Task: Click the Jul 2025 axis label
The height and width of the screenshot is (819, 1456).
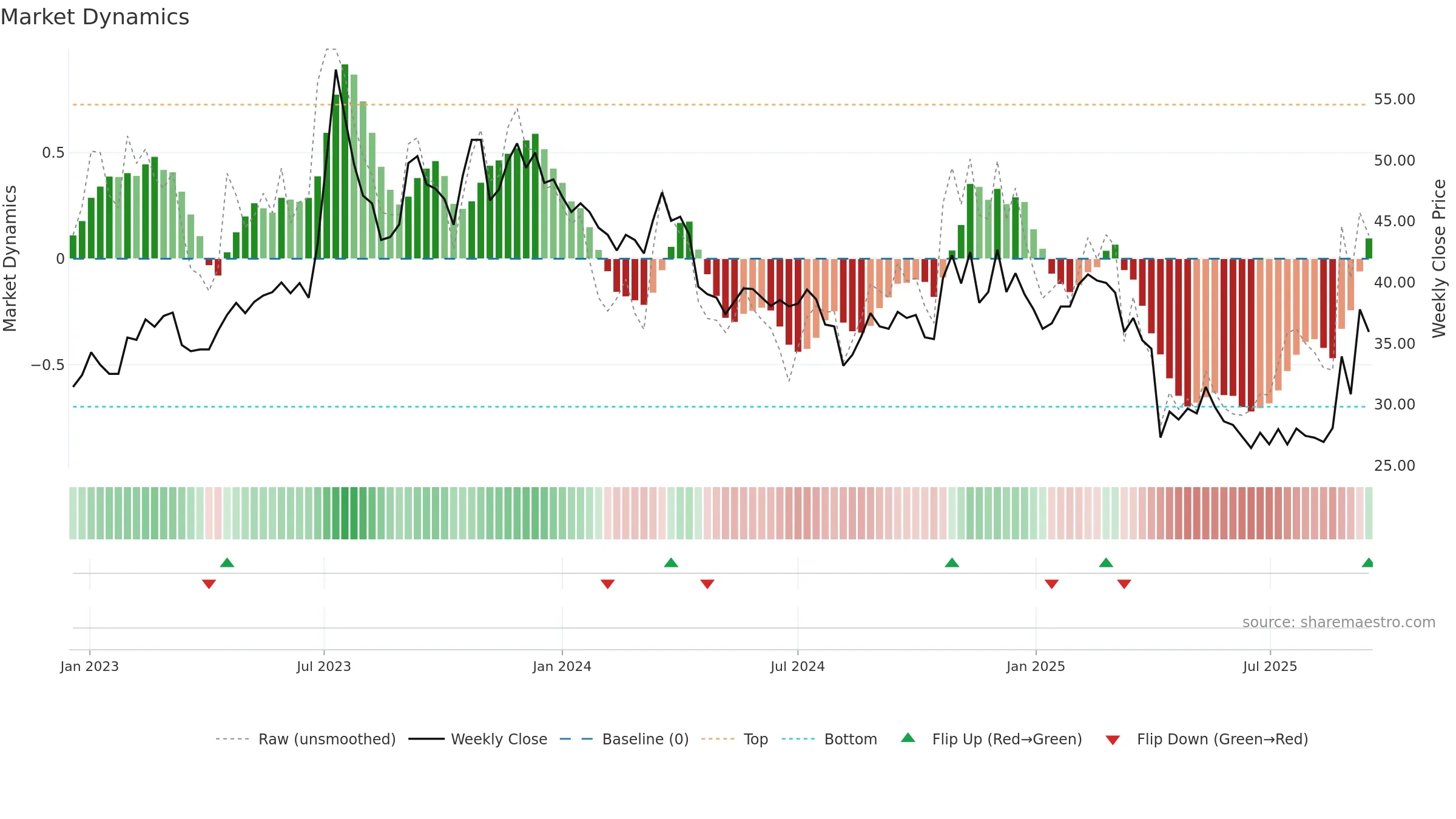Action: click(x=1270, y=666)
